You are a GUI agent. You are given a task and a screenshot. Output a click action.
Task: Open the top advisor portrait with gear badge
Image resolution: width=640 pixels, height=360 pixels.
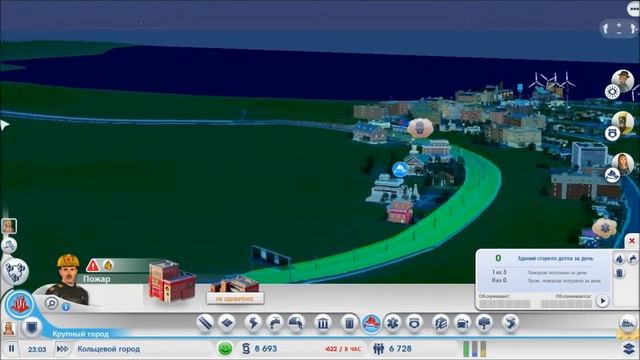point(622,80)
